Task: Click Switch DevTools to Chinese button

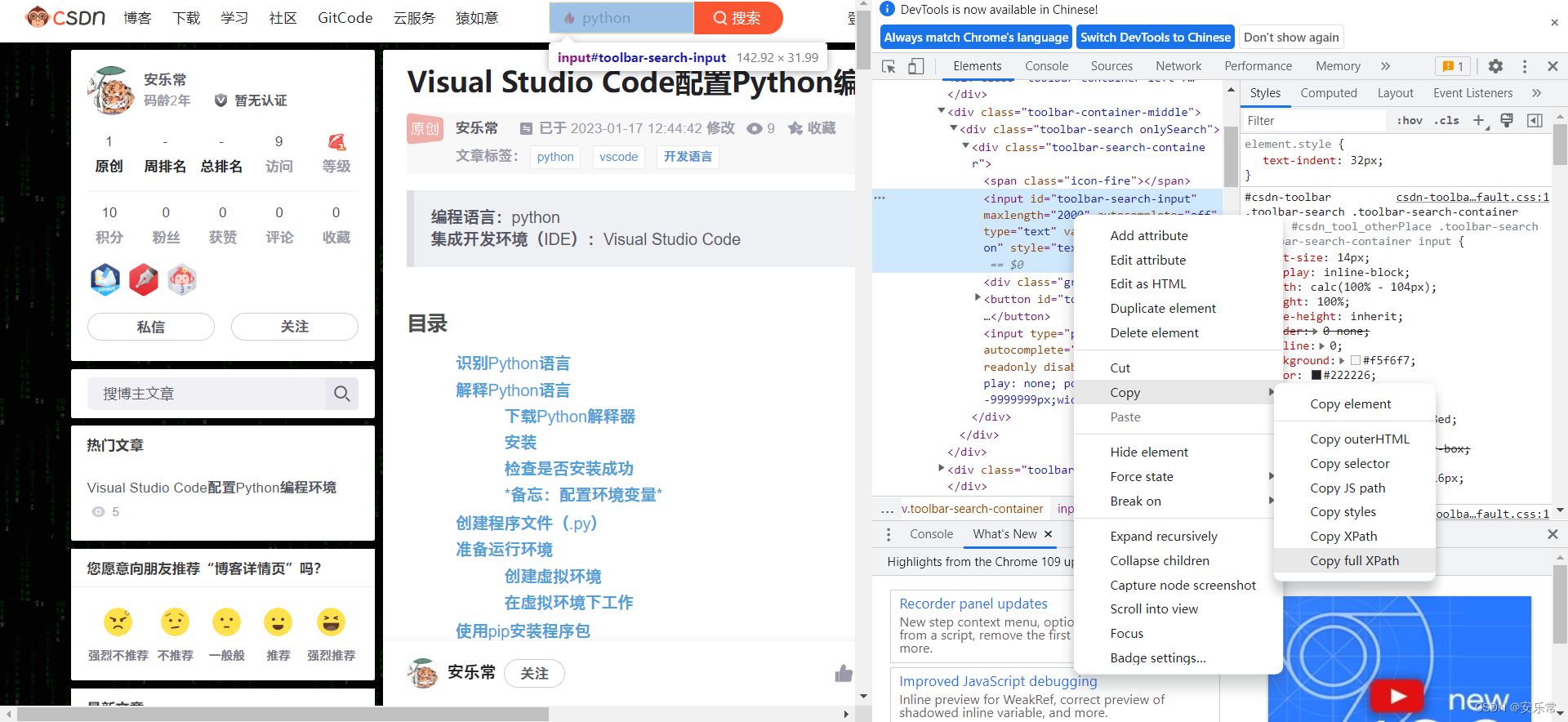Action: (1155, 37)
